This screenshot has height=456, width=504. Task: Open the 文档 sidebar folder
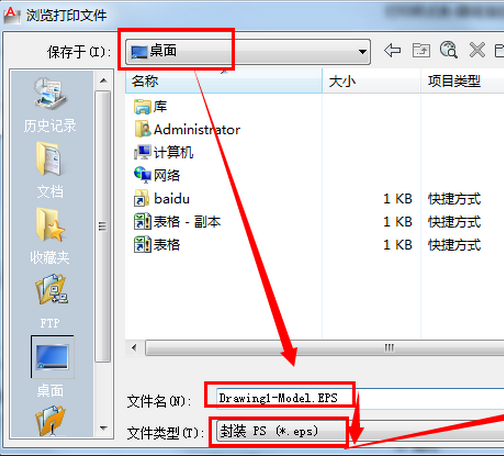tap(50, 170)
